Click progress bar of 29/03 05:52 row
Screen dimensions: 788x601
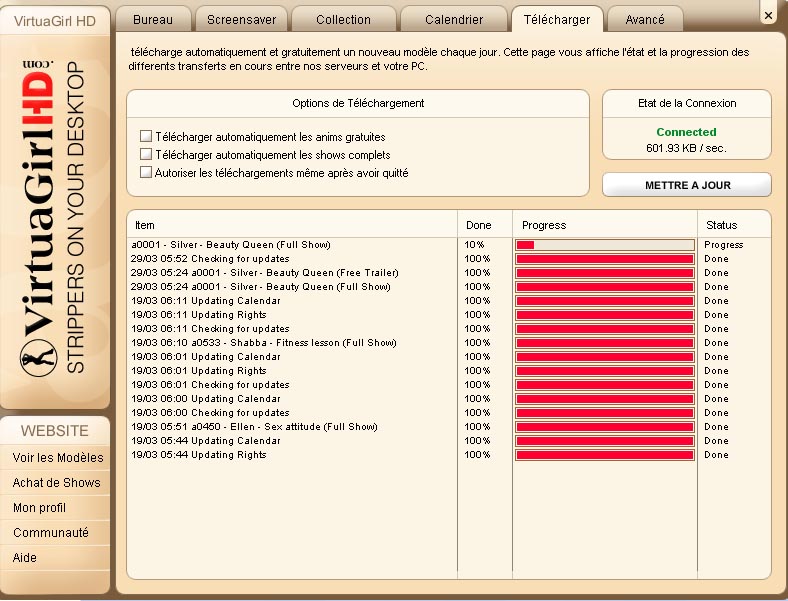(x=605, y=259)
